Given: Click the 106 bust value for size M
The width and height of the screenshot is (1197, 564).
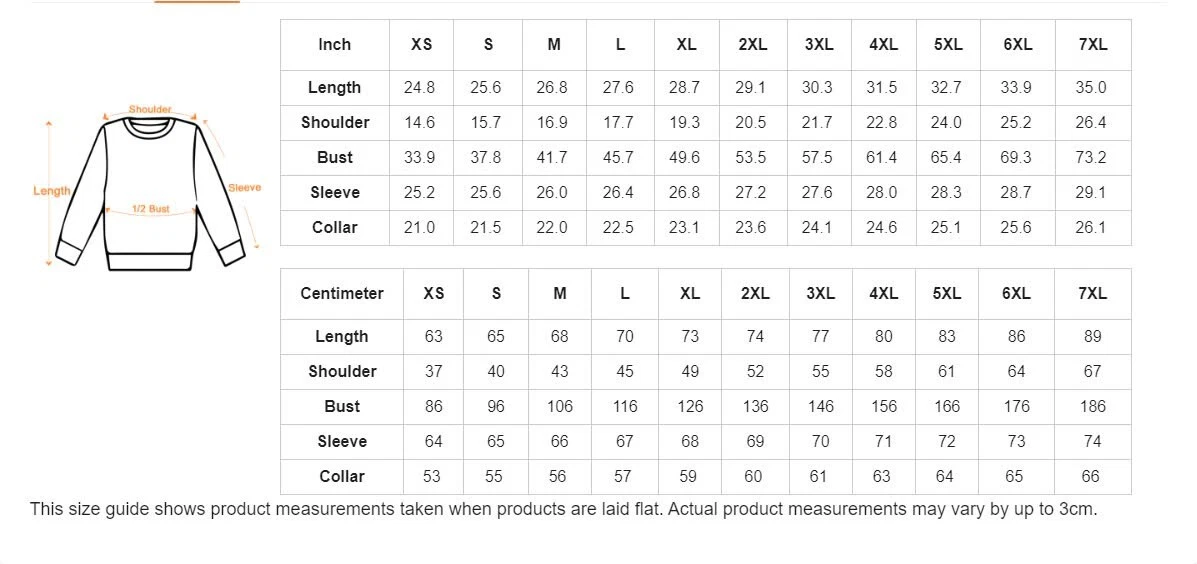Looking at the screenshot, I should click(x=560, y=406).
